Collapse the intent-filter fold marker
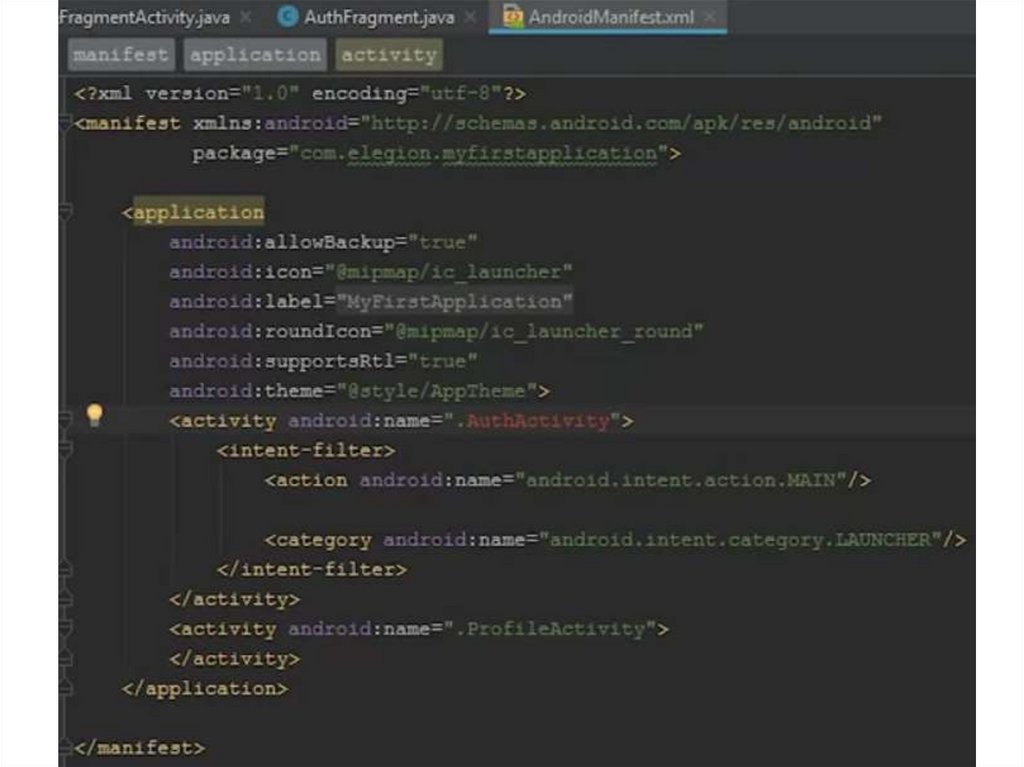The image size is (1024, 767). 66,451
